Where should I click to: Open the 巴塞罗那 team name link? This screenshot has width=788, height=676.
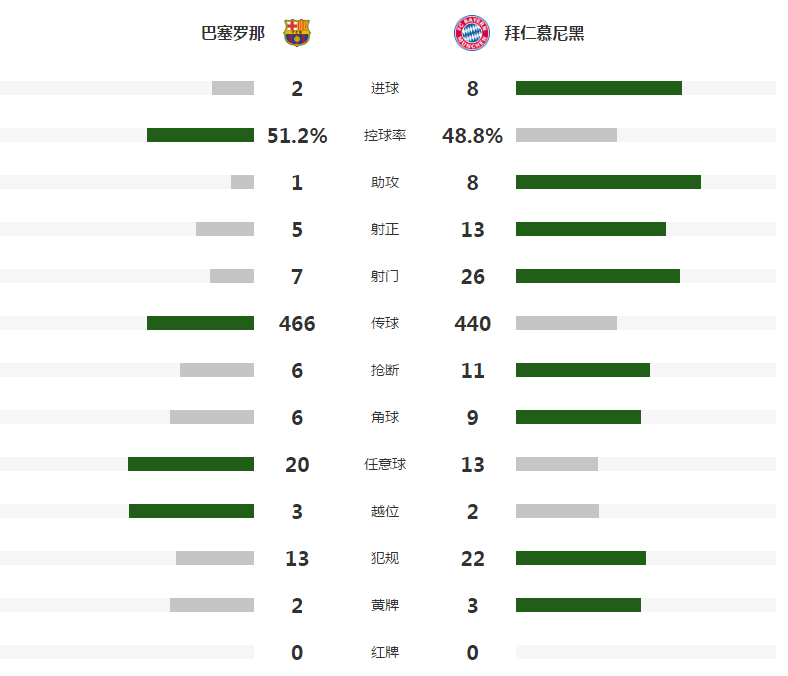click(x=233, y=33)
